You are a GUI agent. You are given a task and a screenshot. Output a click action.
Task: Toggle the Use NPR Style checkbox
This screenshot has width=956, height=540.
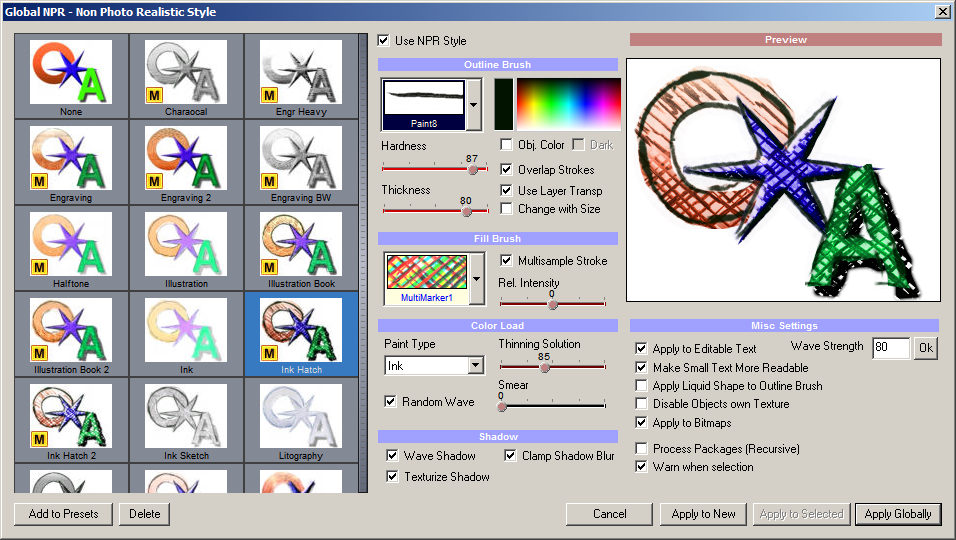pos(384,41)
